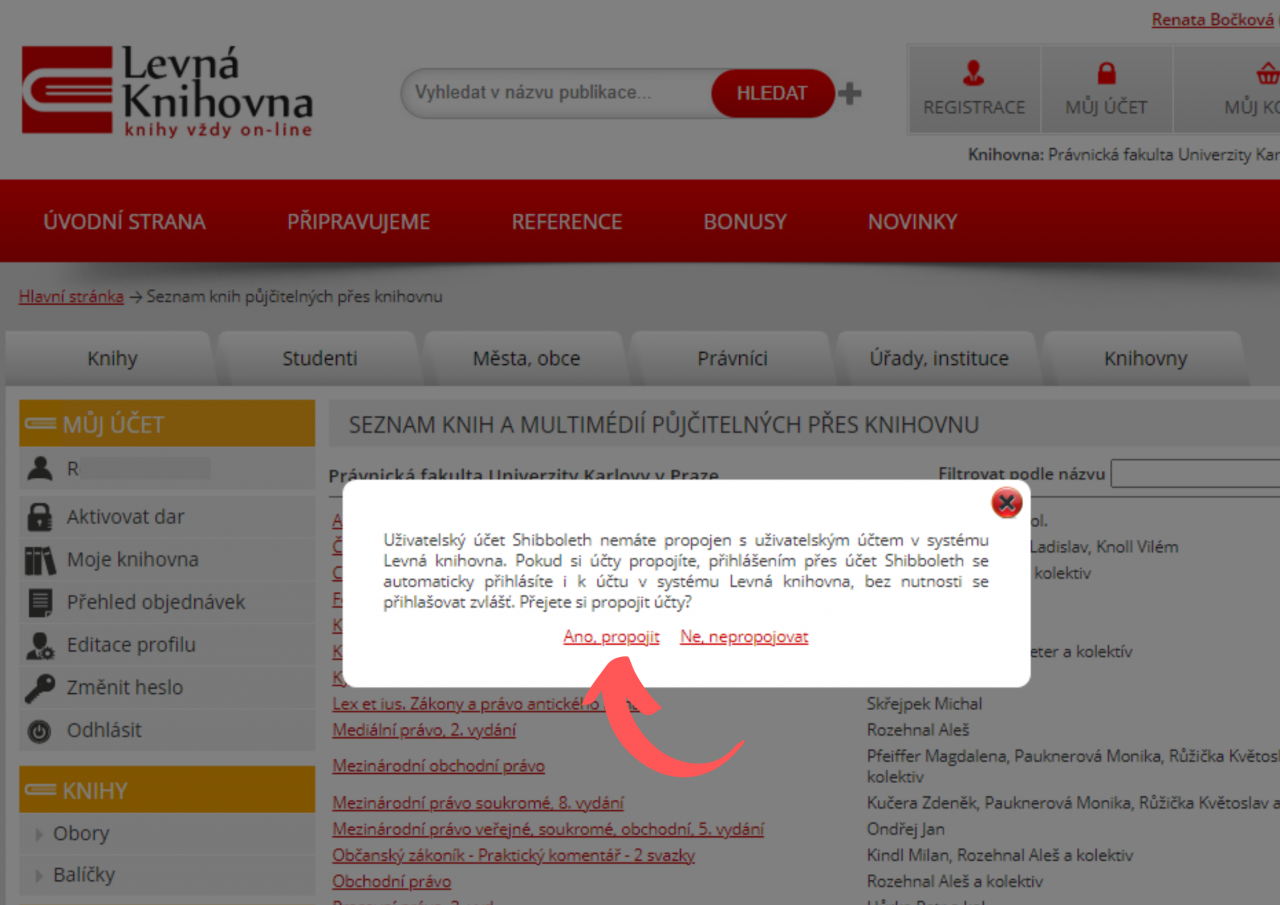Click the power icon for Odhlásit
The height and width of the screenshot is (905, 1280).
40,731
